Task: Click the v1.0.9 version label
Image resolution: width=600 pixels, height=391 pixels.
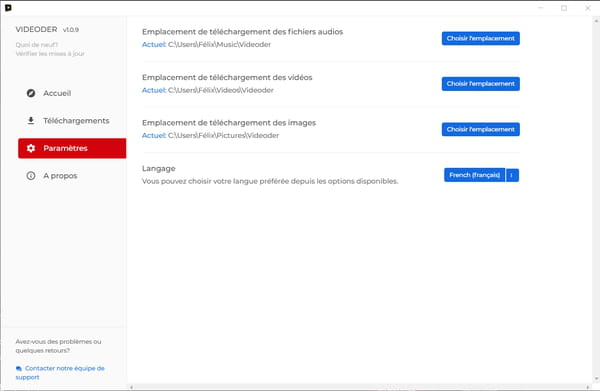Action: pos(71,29)
